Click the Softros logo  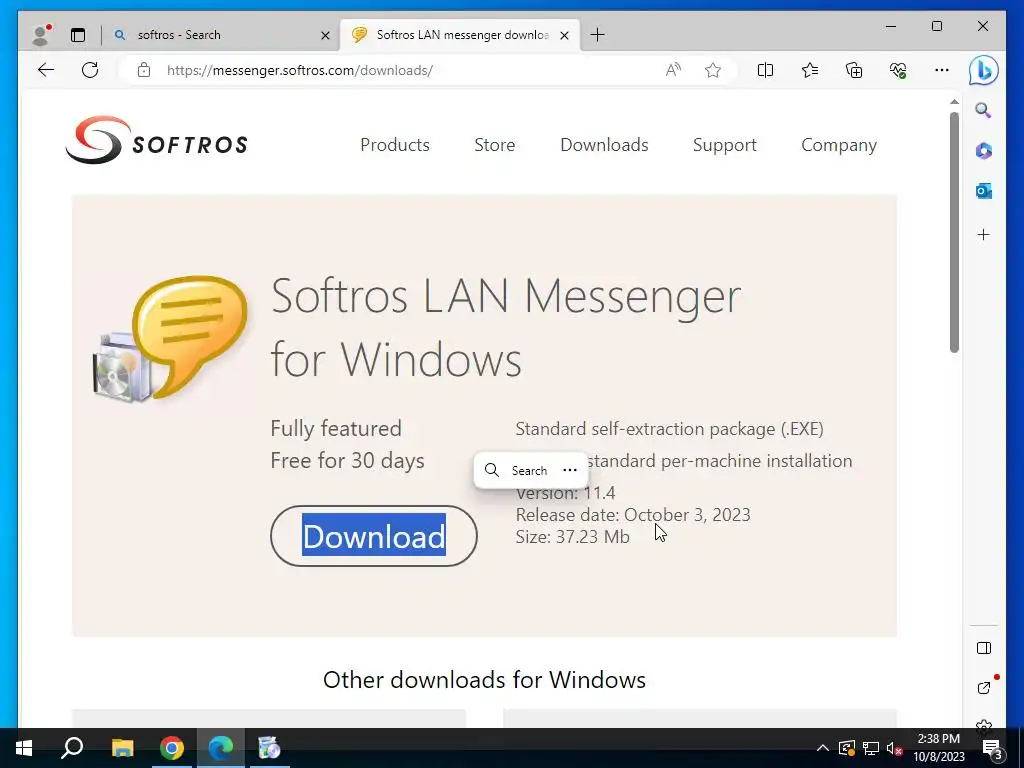[x=157, y=140]
